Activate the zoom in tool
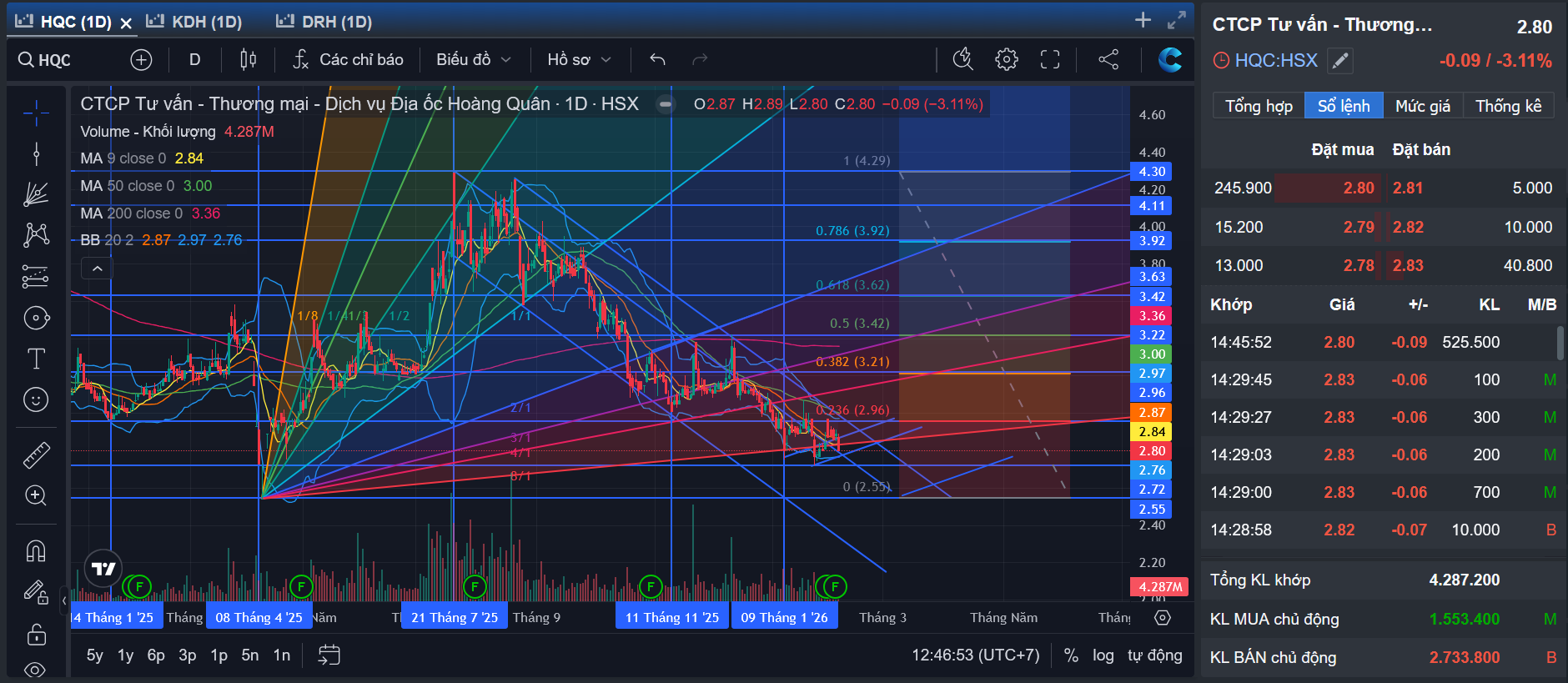The width and height of the screenshot is (1568, 683). [36, 495]
